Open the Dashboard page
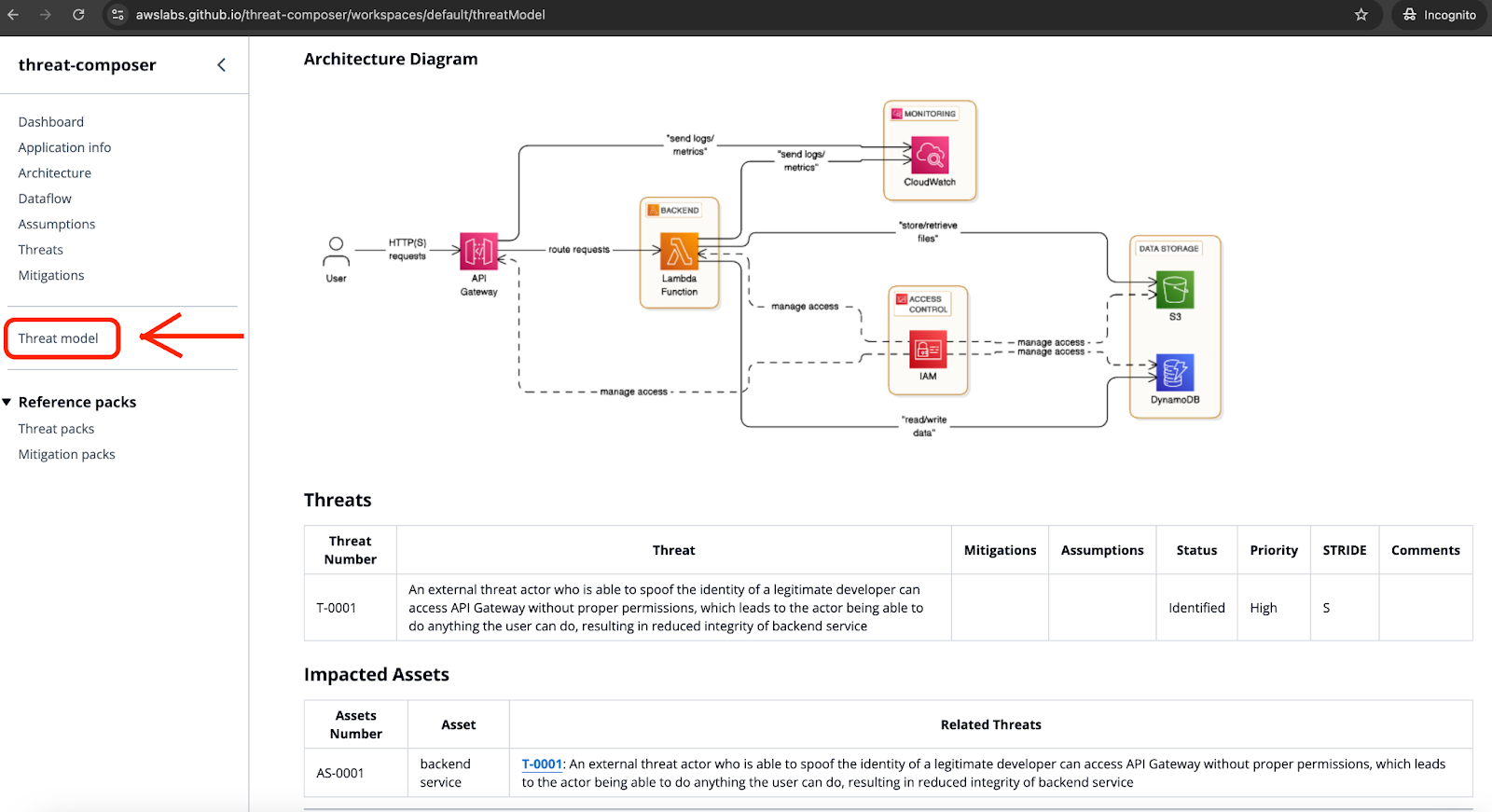1492x812 pixels. (x=51, y=122)
